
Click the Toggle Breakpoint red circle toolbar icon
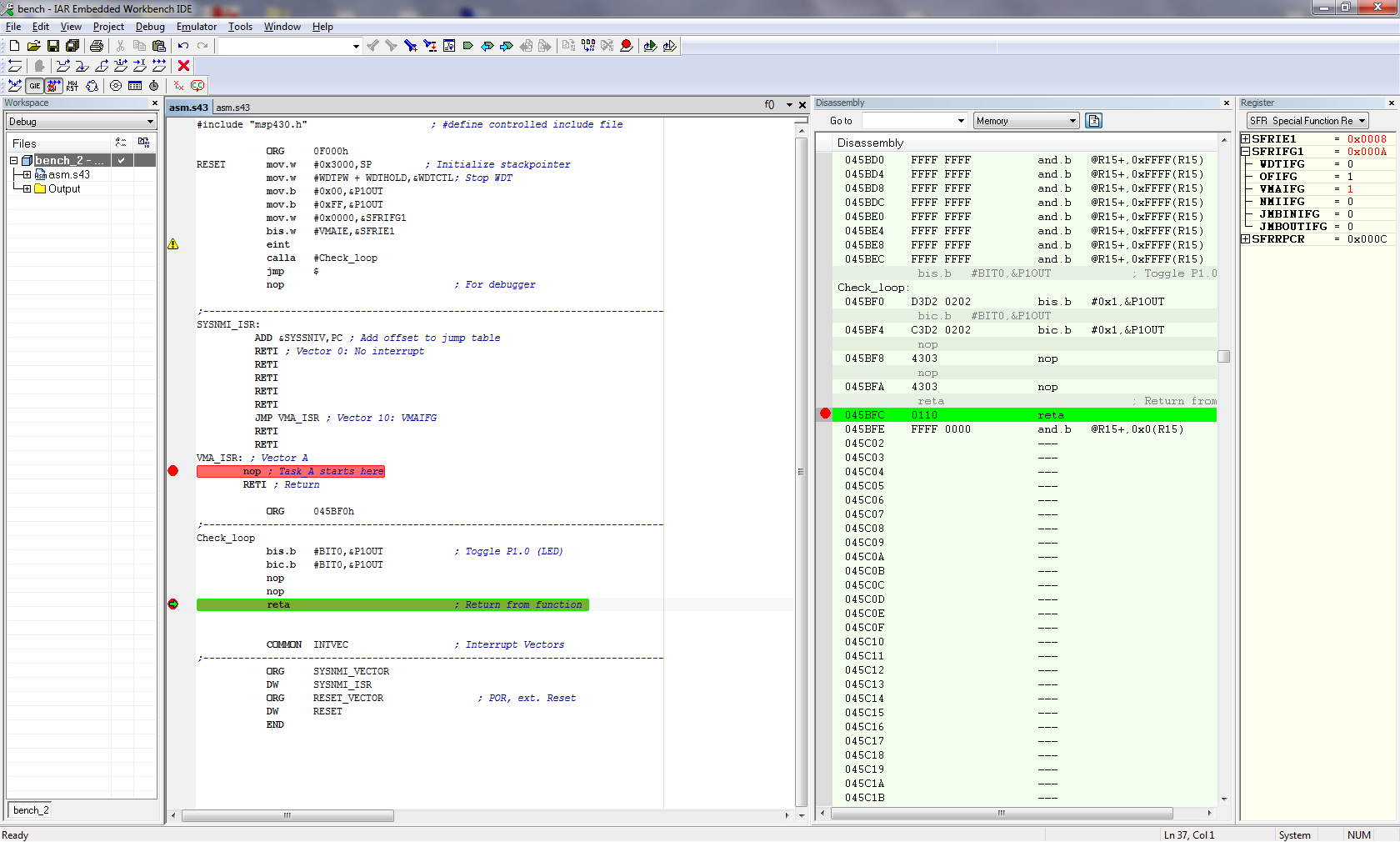coord(627,46)
